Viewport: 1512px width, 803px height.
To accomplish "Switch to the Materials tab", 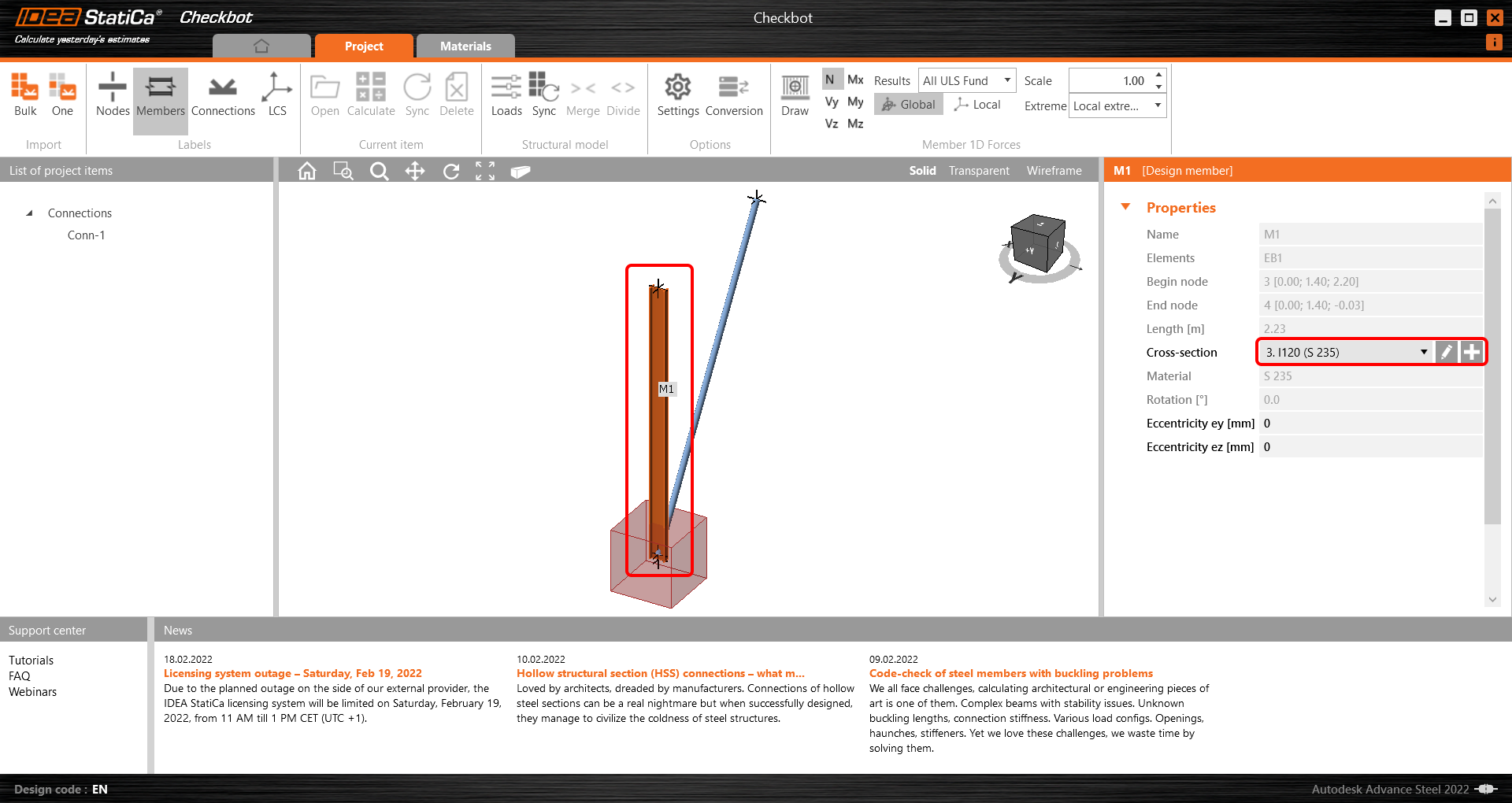I will click(465, 46).
